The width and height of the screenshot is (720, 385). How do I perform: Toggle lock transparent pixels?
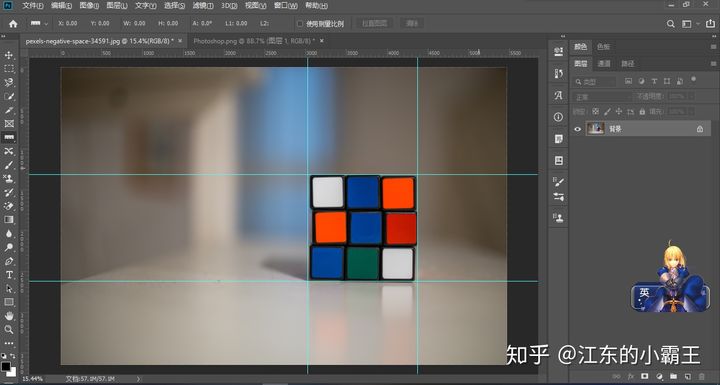596,111
